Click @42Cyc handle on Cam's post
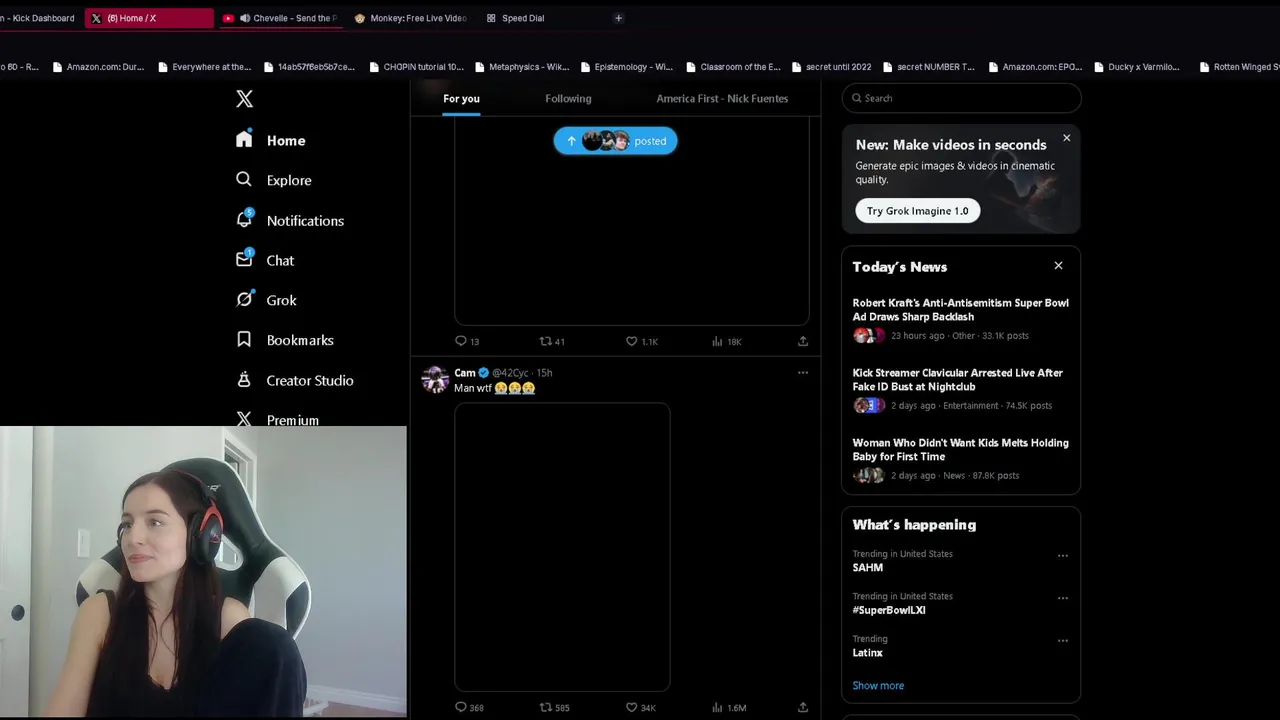Screen dimensions: 1280x720 point(510,372)
